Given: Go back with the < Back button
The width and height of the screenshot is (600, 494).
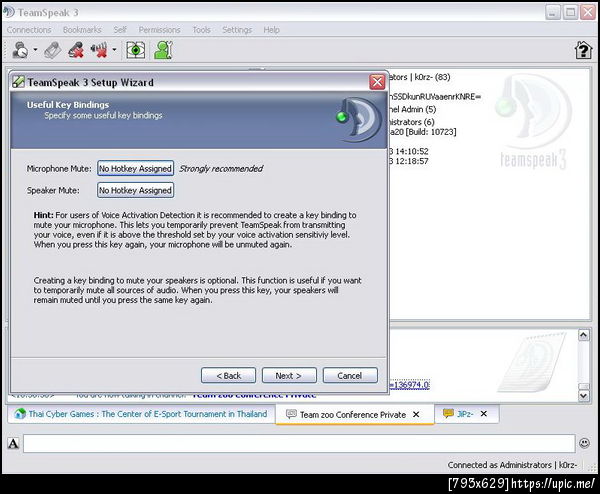Looking at the screenshot, I should (228, 376).
